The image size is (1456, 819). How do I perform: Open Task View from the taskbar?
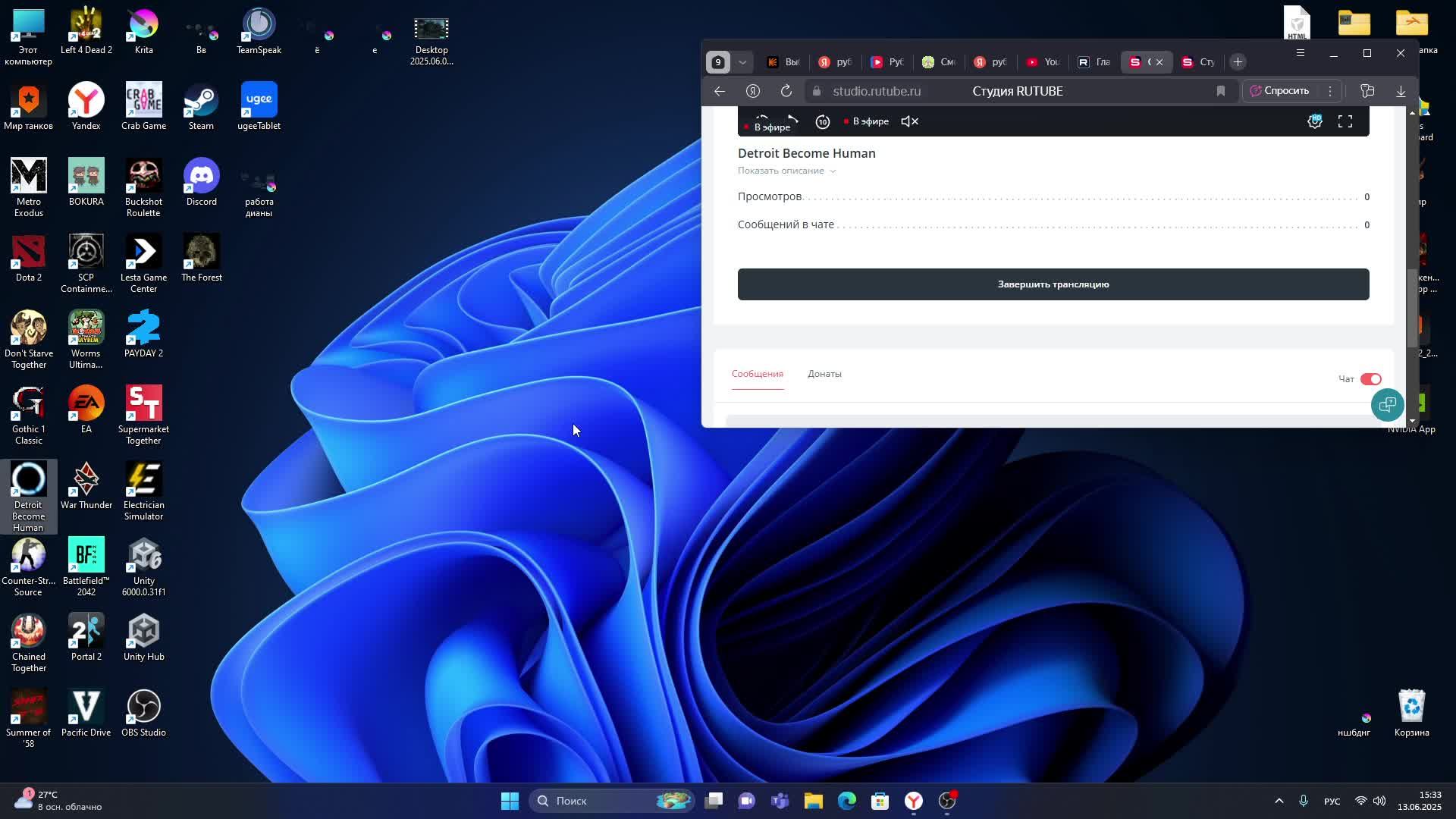pos(714,801)
